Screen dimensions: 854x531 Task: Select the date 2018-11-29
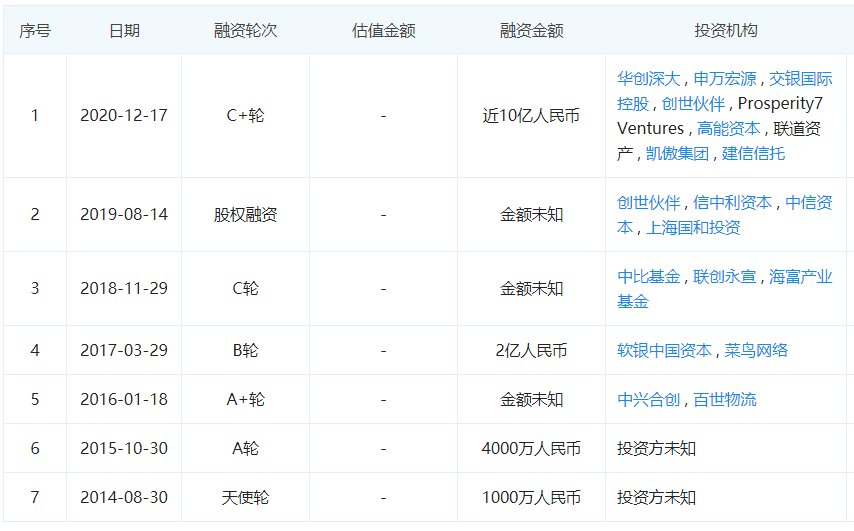click(124, 289)
